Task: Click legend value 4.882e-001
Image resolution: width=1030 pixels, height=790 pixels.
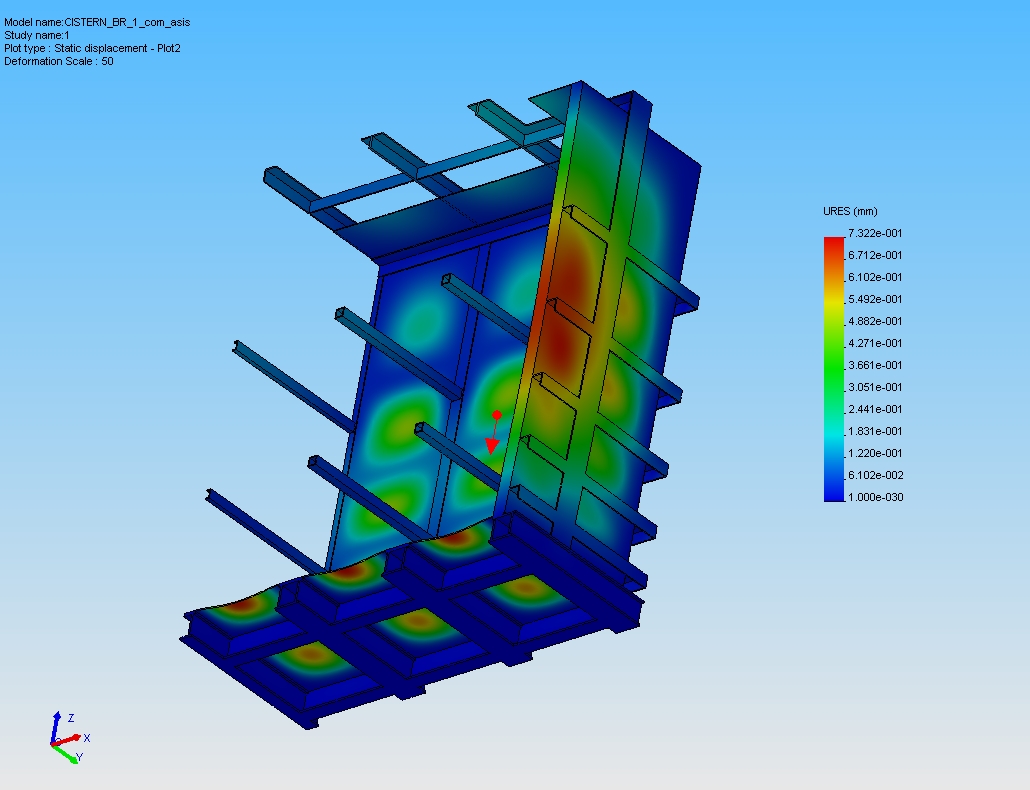Action: (875, 321)
